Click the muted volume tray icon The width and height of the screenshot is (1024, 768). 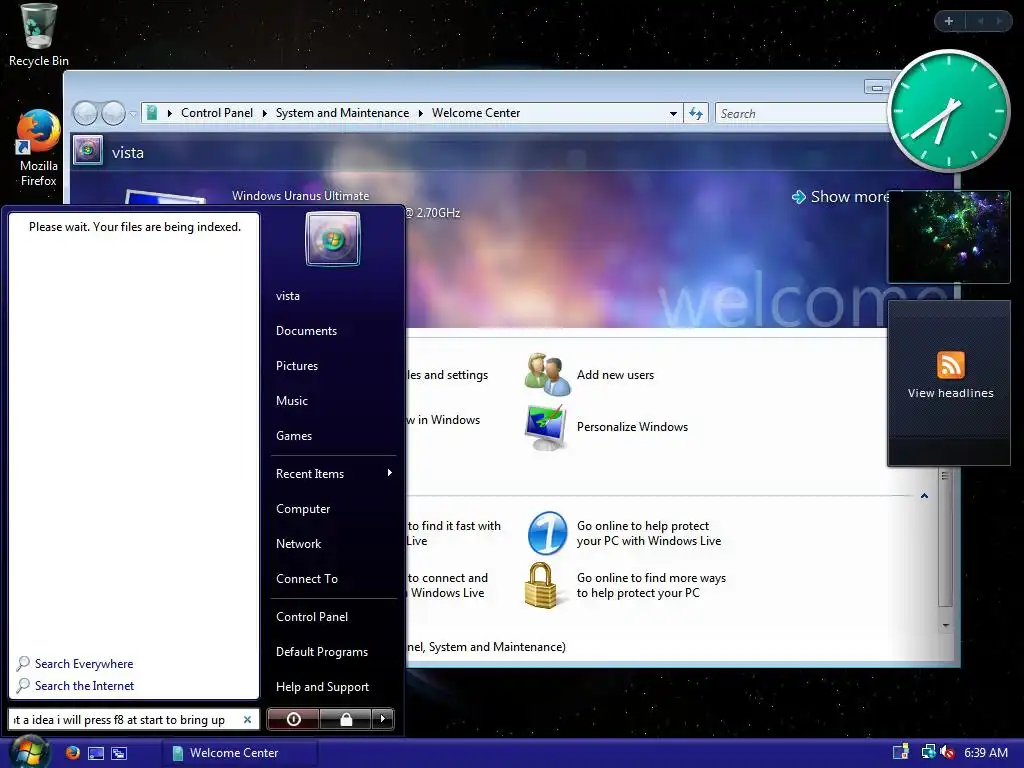click(948, 752)
